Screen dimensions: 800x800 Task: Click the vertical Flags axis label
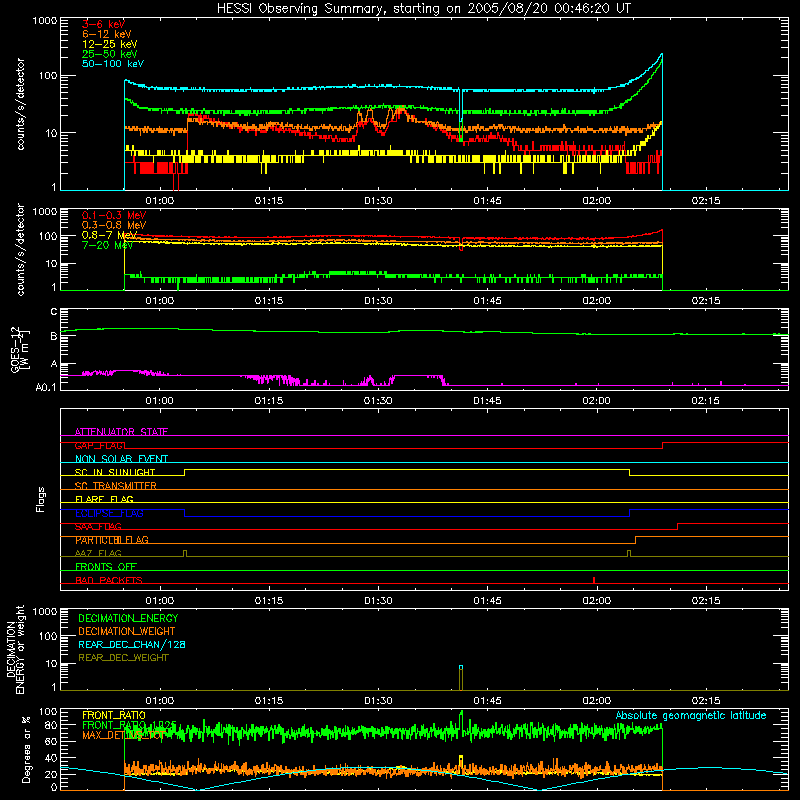coord(40,499)
